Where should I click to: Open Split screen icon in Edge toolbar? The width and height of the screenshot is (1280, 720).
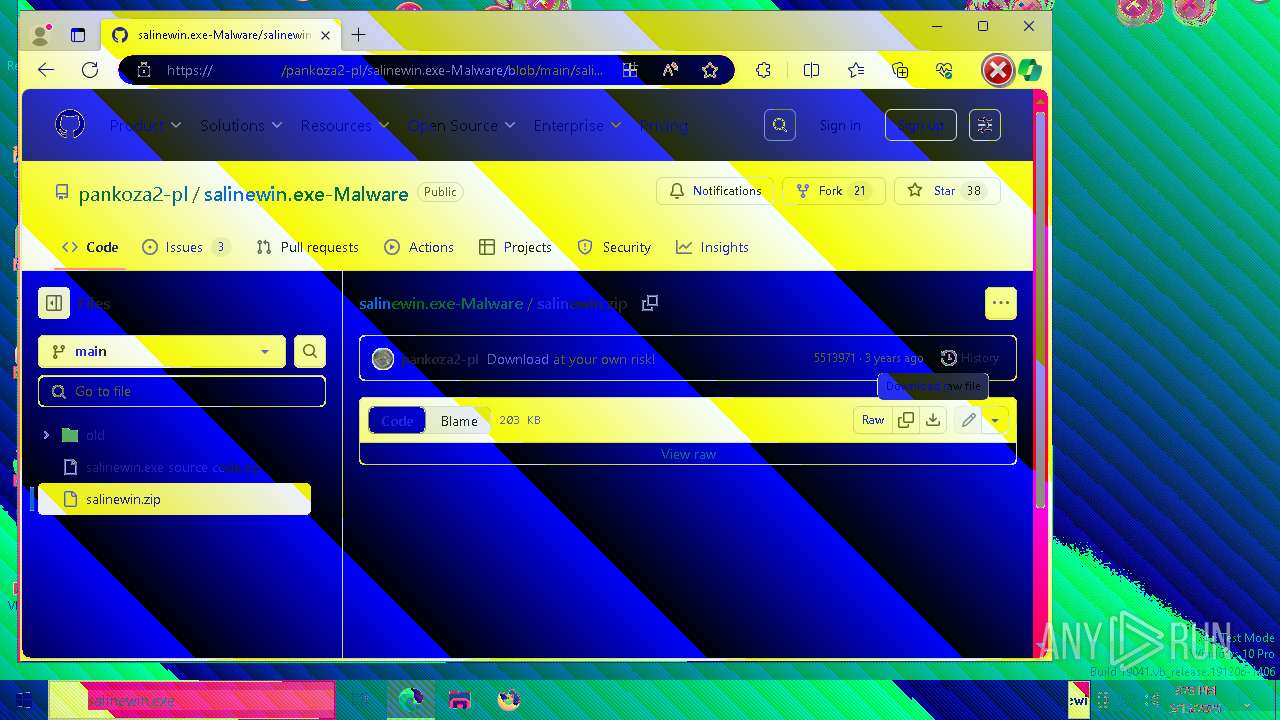[812, 70]
